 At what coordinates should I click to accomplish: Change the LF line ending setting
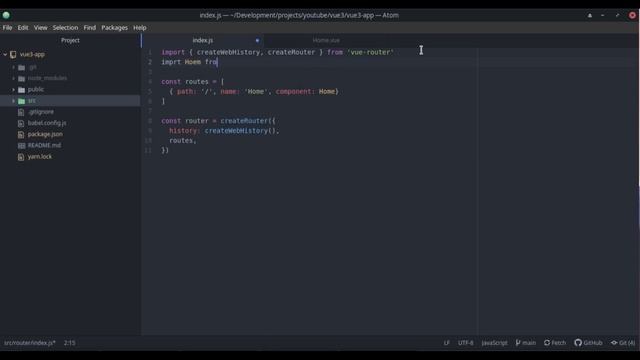[x=447, y=343]
